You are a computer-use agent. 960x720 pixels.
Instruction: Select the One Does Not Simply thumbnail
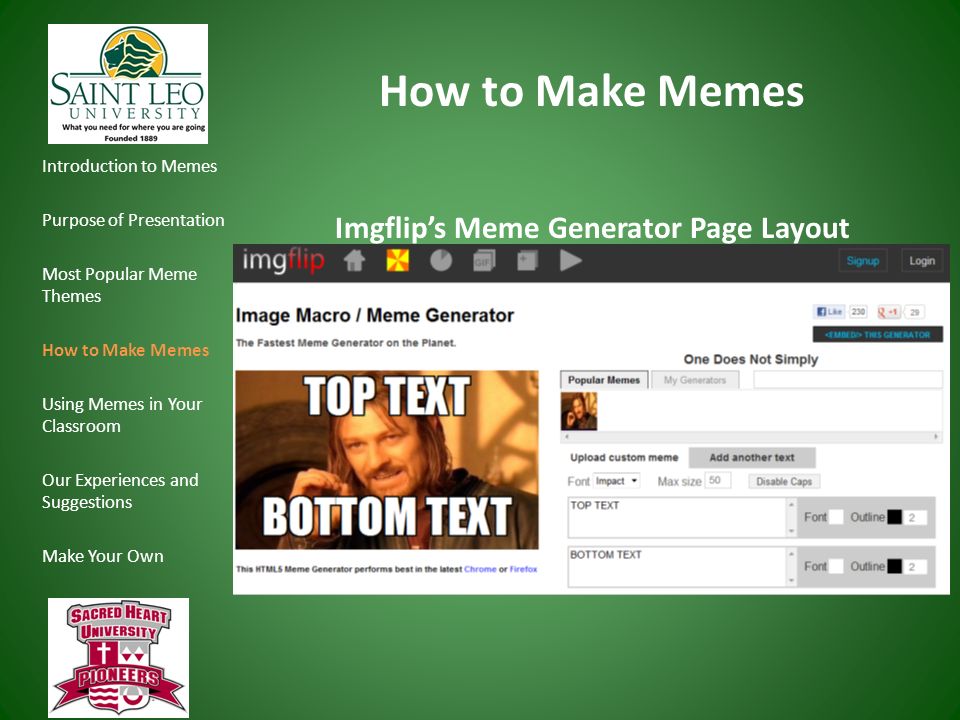pos(579,411)
